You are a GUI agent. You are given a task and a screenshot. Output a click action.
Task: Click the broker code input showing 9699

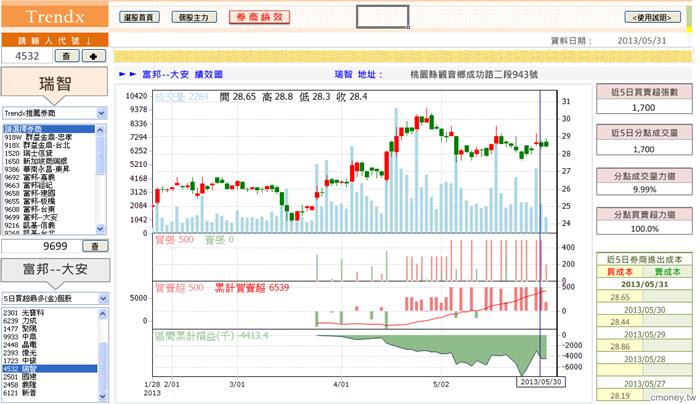40,245
